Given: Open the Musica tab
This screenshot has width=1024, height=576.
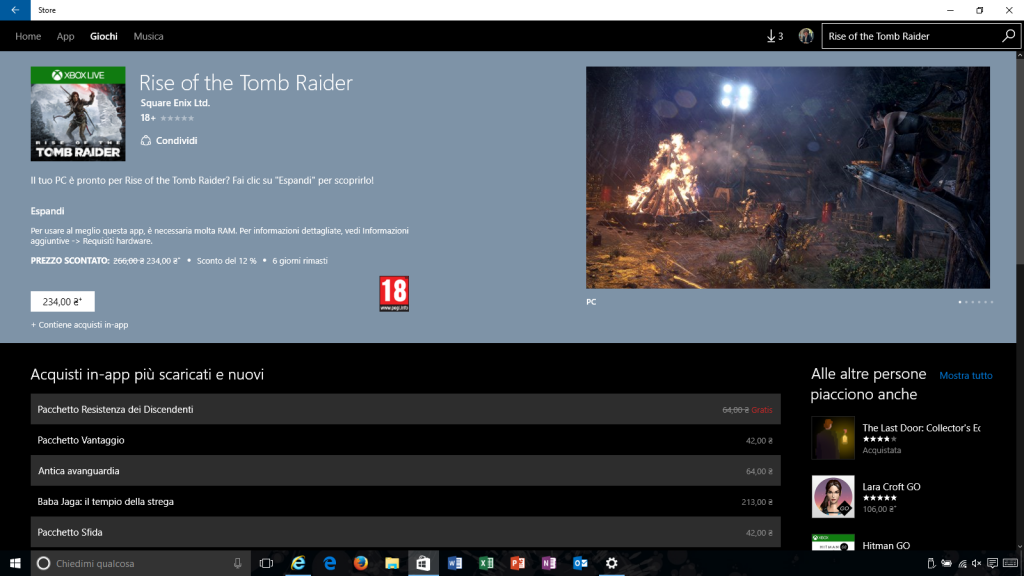Looking at the screenshot, I should tap(148, 36).
